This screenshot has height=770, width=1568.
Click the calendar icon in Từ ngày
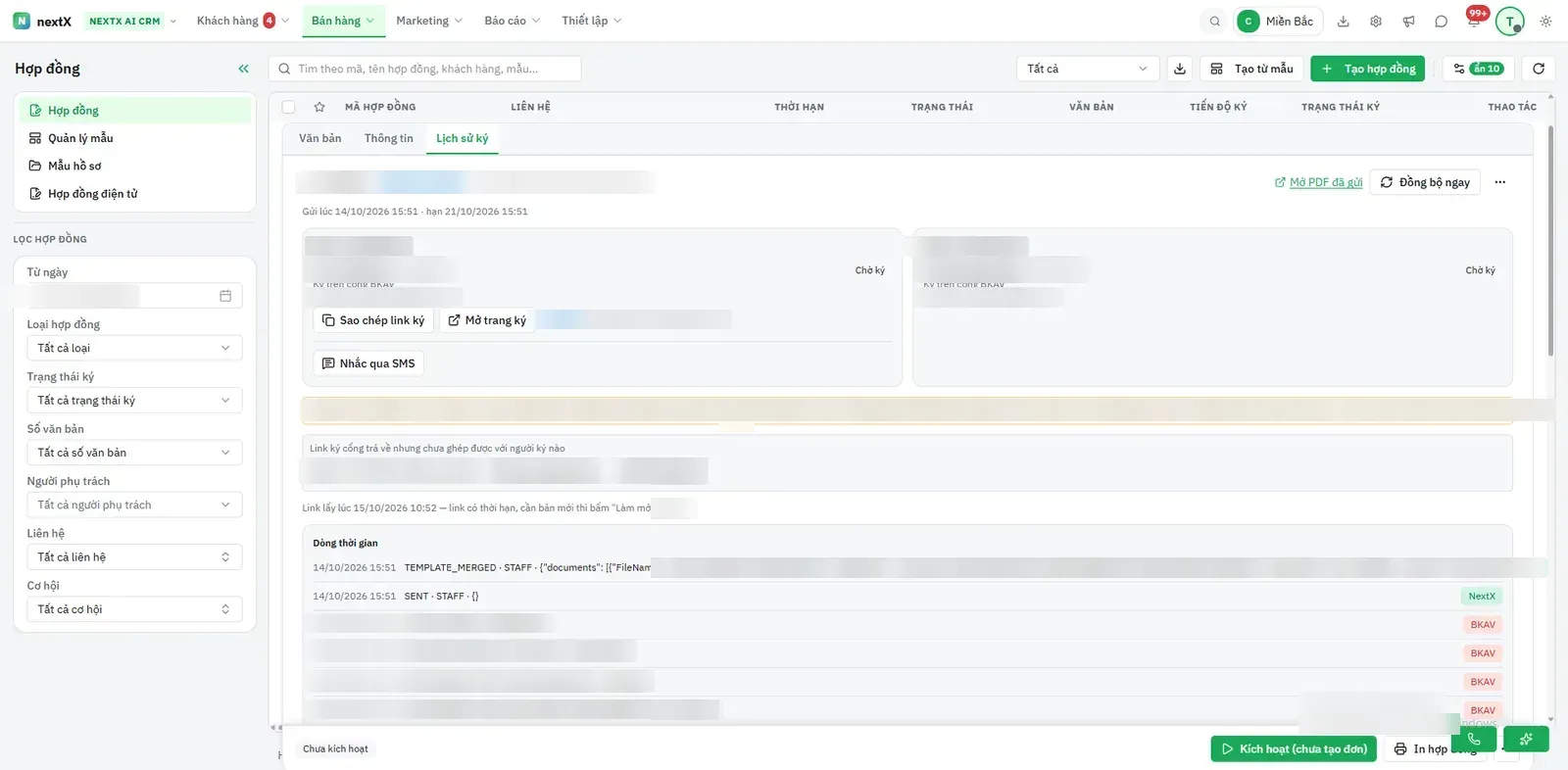225,296
